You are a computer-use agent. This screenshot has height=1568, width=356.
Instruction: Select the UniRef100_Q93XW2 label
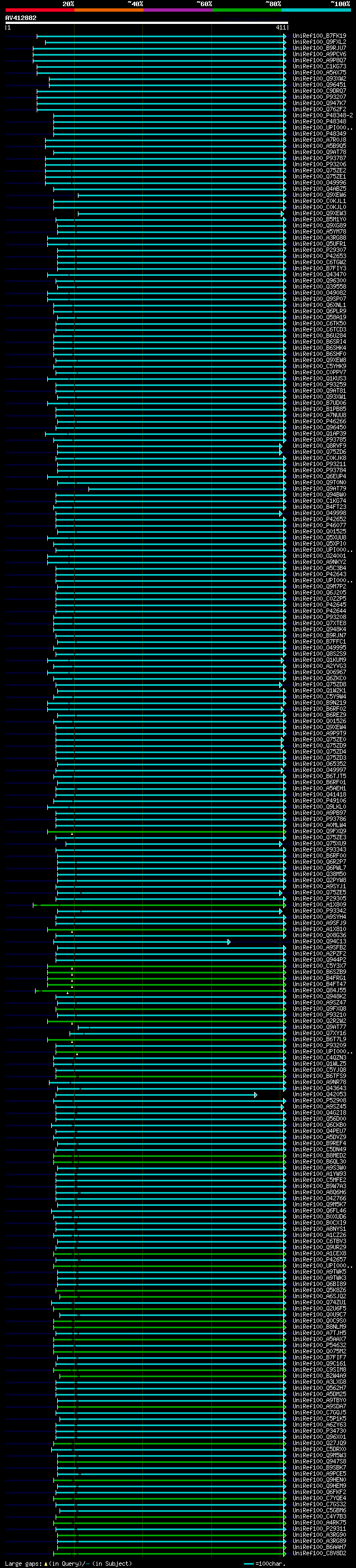pos(319,78)
